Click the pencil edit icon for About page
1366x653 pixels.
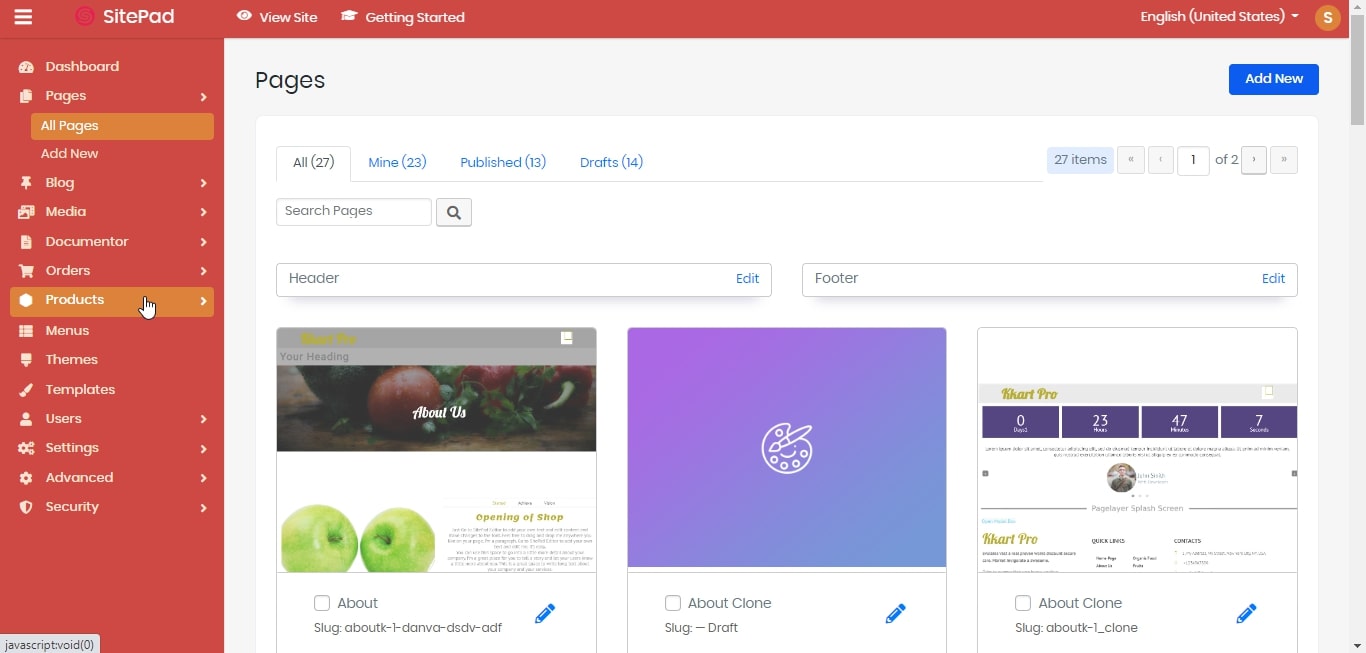pyautogui.click(x=545, y=614)
